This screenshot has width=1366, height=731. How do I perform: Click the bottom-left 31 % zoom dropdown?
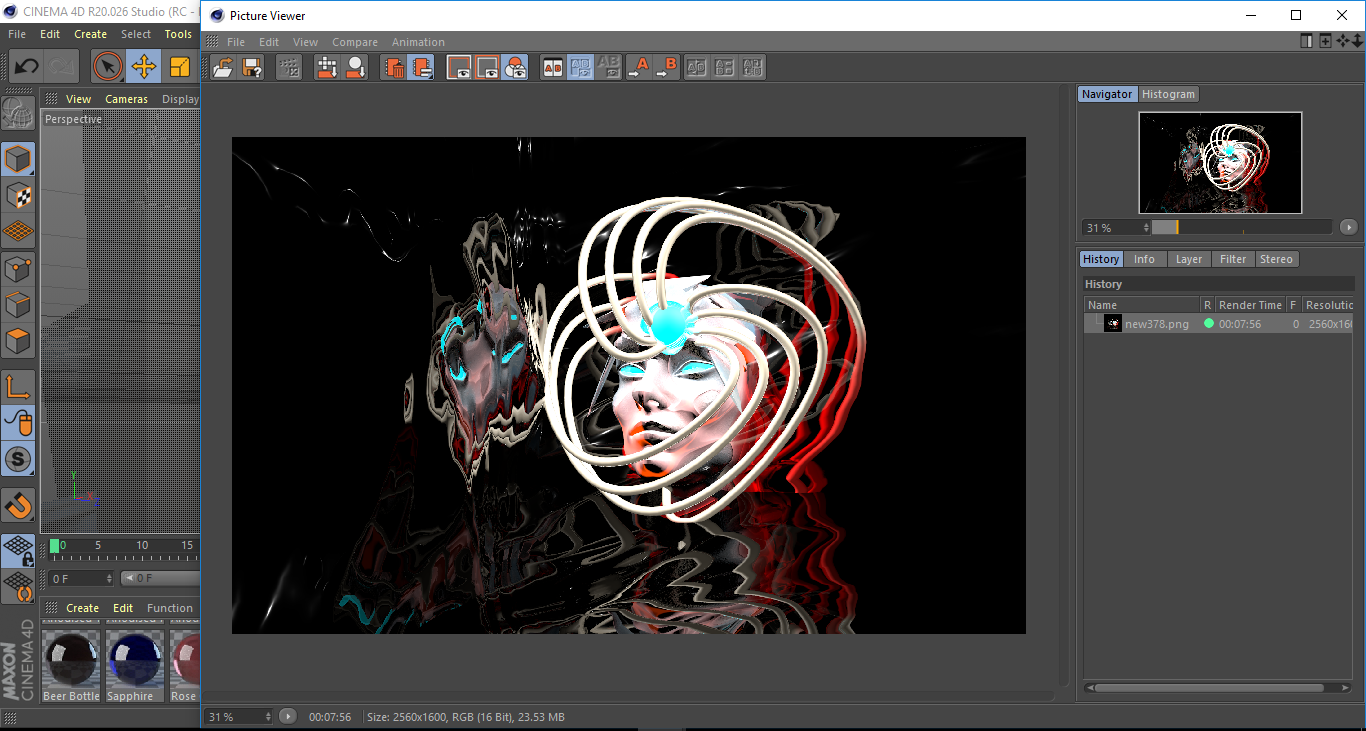point(239,716)
